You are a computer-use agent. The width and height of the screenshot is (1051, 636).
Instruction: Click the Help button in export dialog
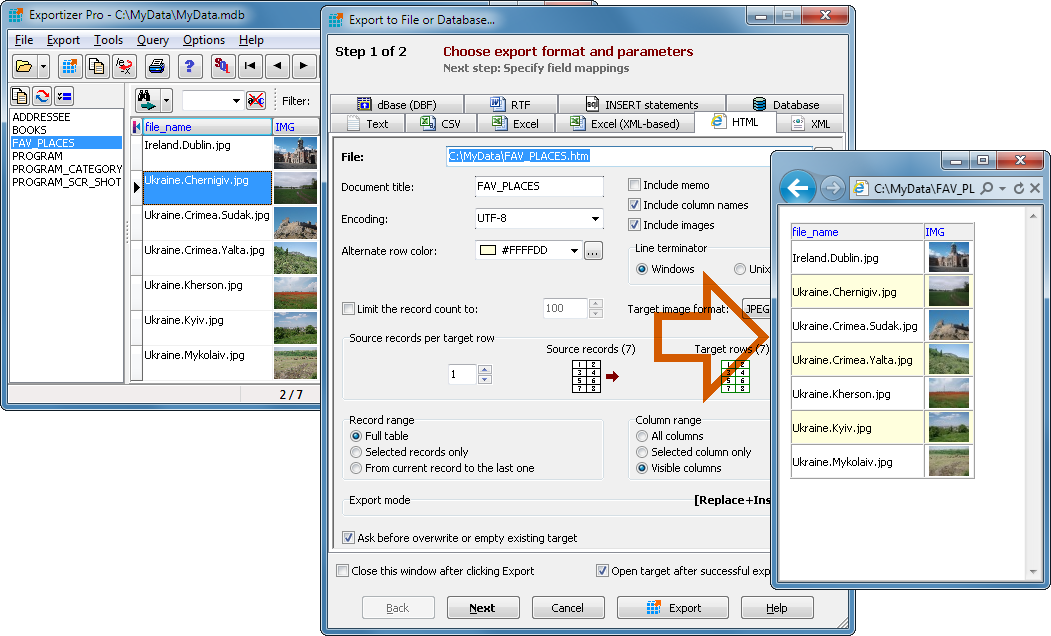(x=777, y=608)
